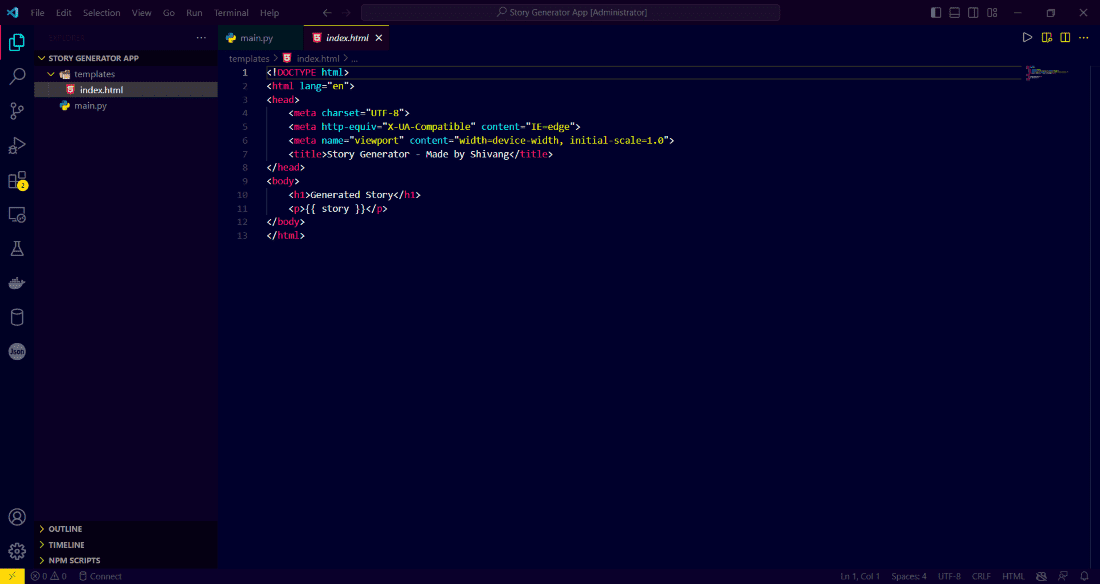Open the View menu
This screenshot has width=1100, height=584.
[x=142, y=13]
